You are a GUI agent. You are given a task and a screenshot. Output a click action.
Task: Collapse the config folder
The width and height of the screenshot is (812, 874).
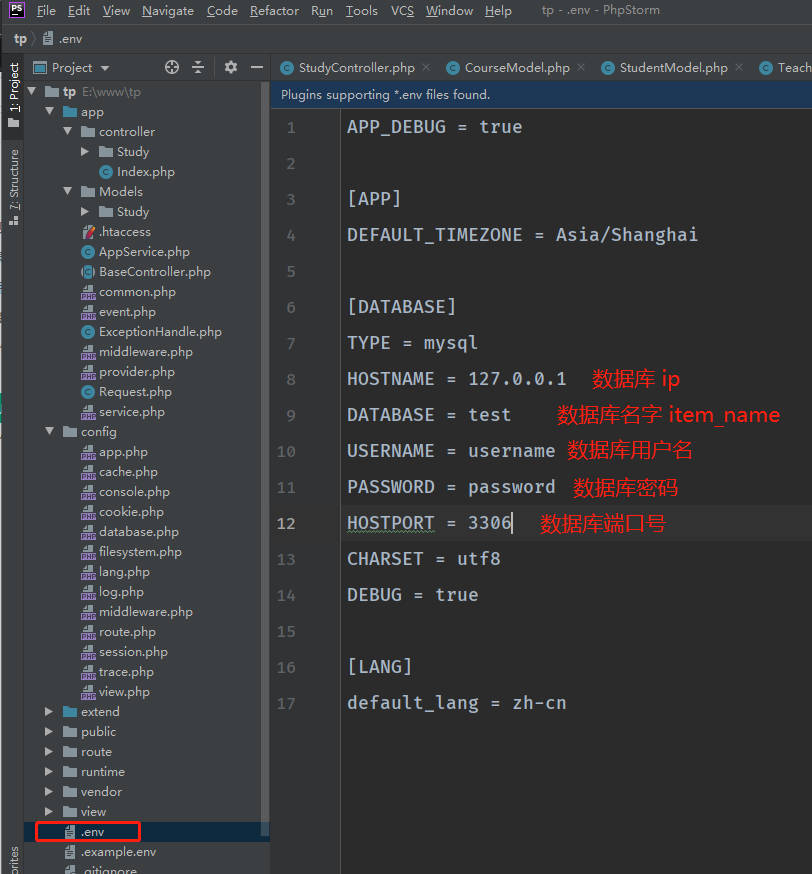point(50,431)
